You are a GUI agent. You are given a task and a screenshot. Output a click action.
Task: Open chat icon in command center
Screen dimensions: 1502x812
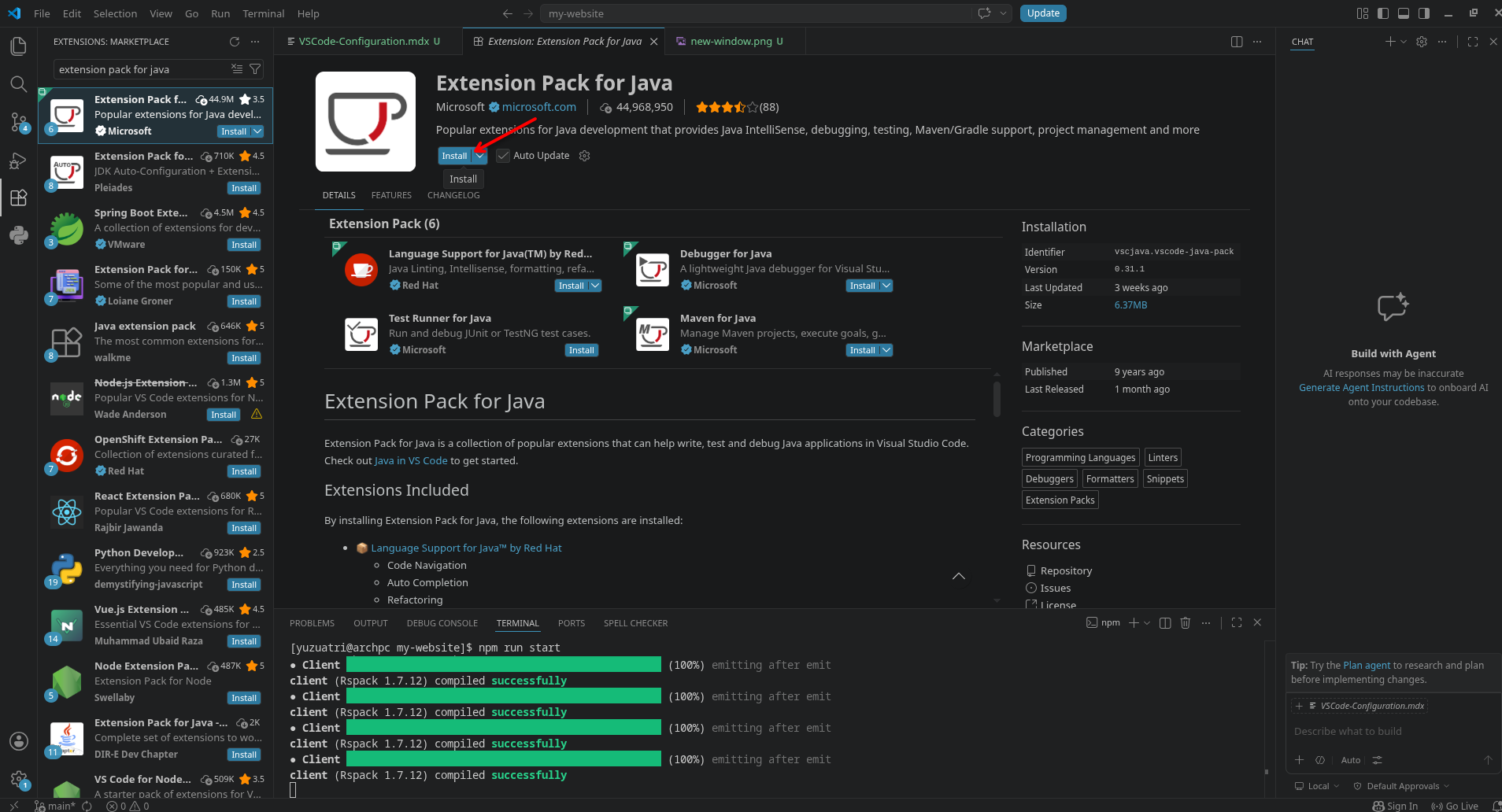coord(984,13)
